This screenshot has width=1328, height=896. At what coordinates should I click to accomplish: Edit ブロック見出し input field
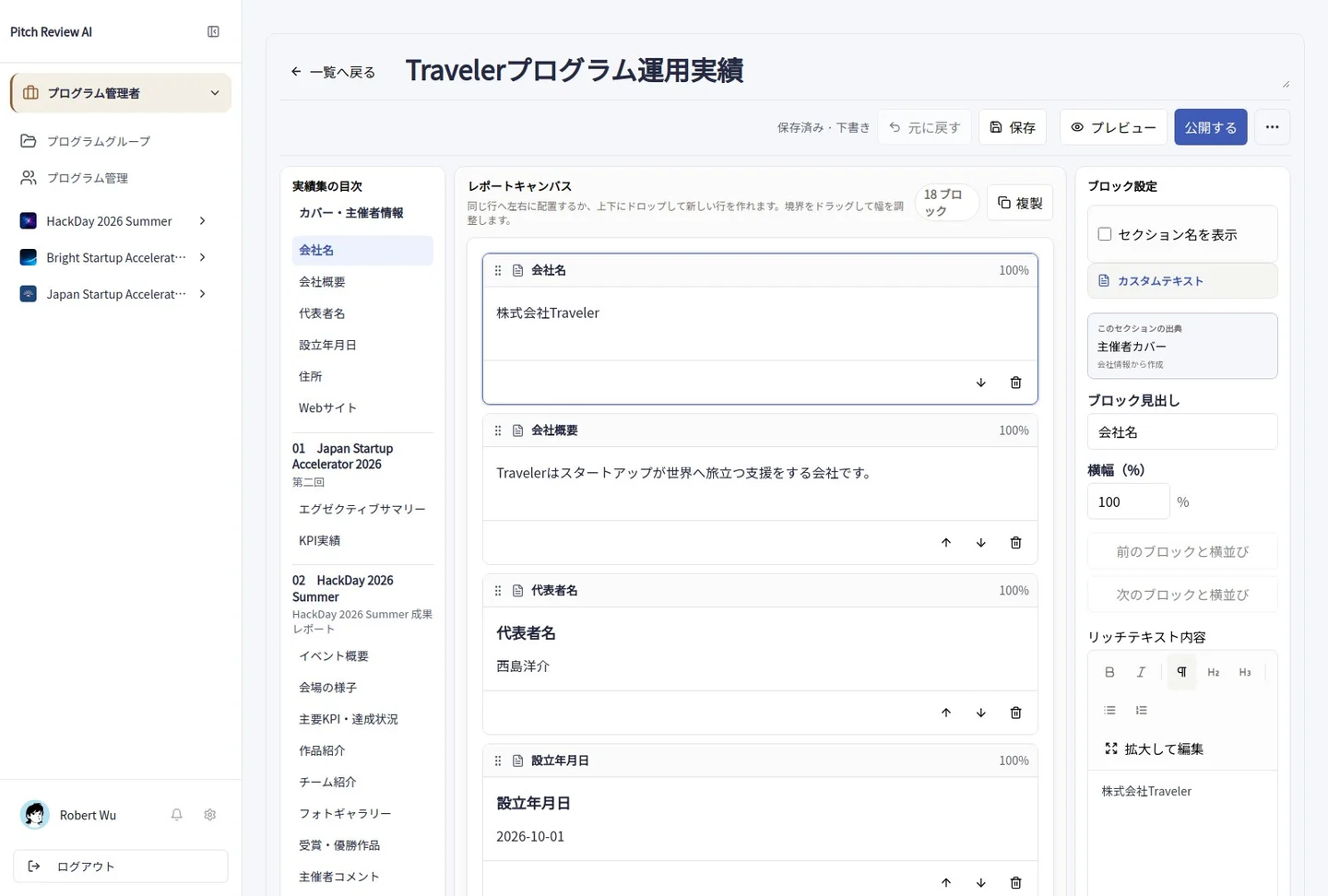point(1182,431)
